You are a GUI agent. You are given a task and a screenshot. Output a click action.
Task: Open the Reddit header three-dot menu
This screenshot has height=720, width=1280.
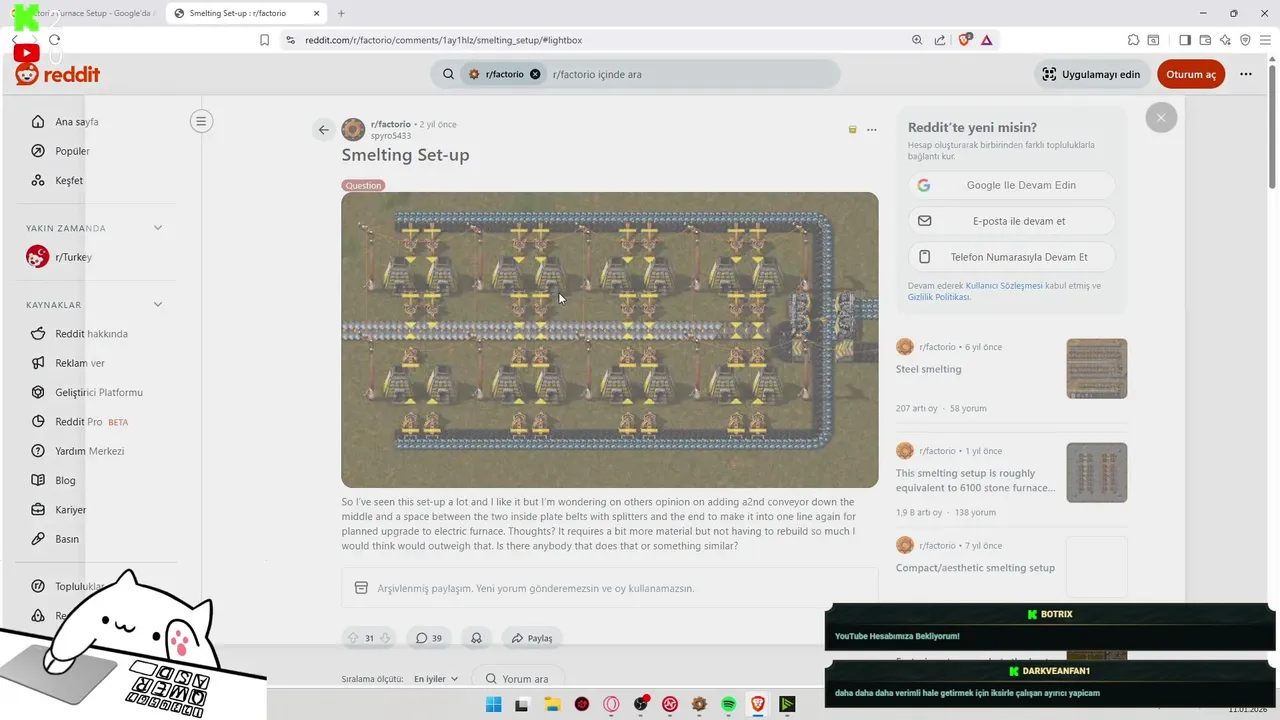tap(1245, 74)
